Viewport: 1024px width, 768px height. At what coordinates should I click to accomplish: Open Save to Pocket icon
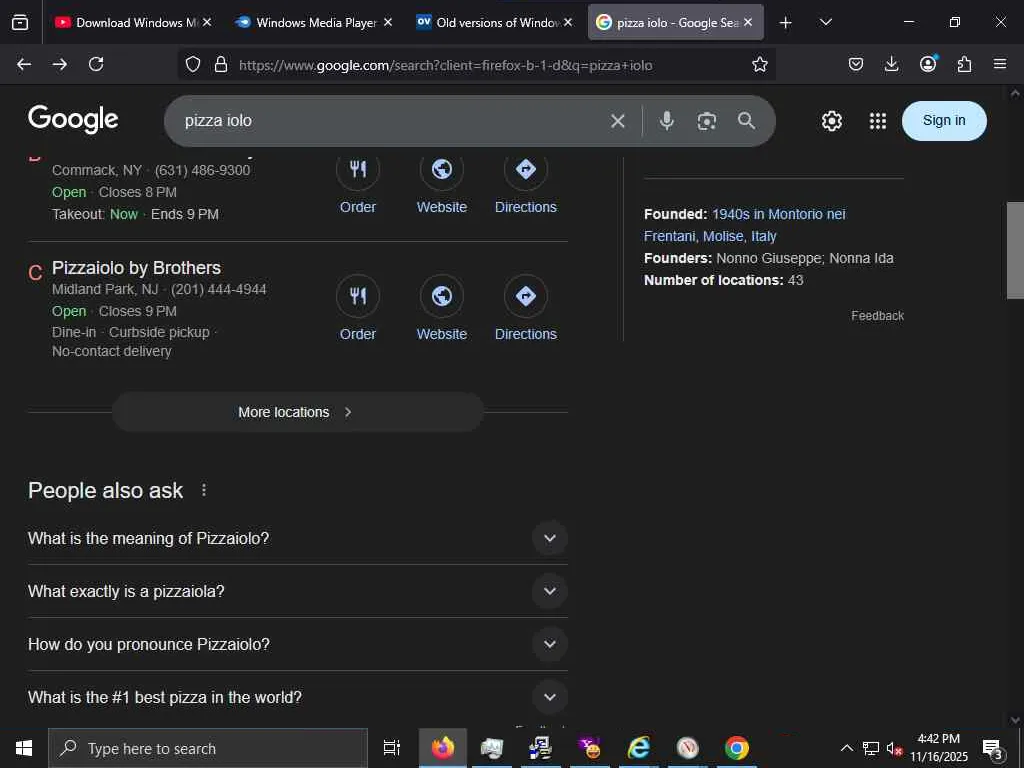(856, 64)
